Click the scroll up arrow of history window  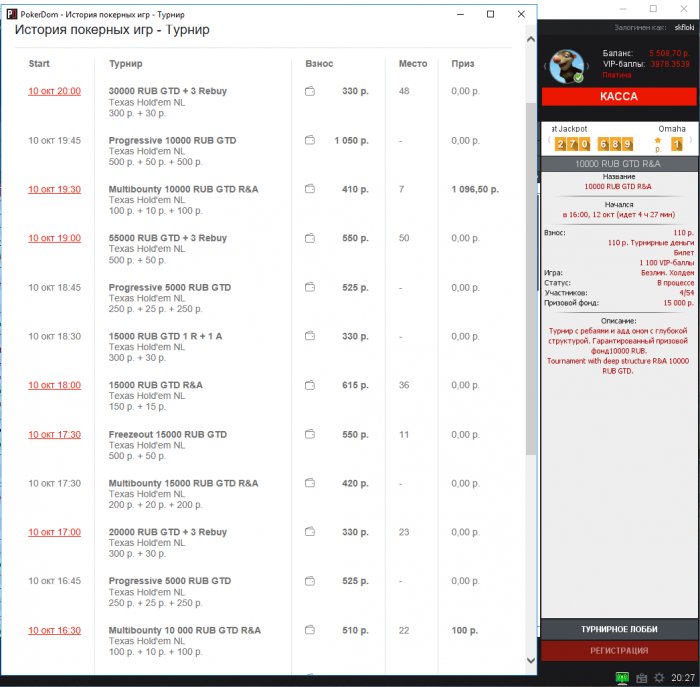point(531,39)
